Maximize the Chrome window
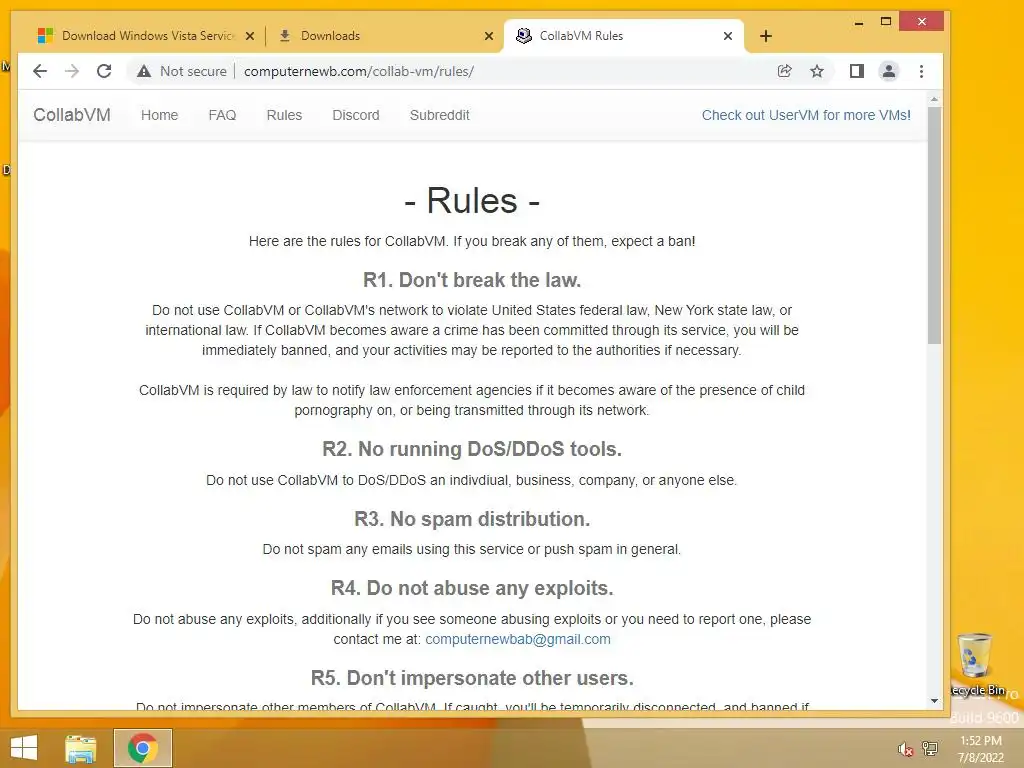The image size is (1024, 768). [886, 22]
